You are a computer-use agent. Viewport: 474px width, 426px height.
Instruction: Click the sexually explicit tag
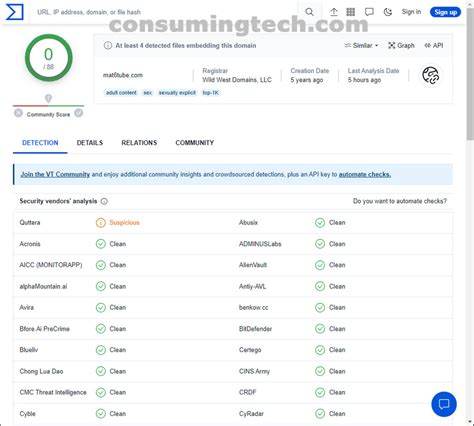[177, 93]
